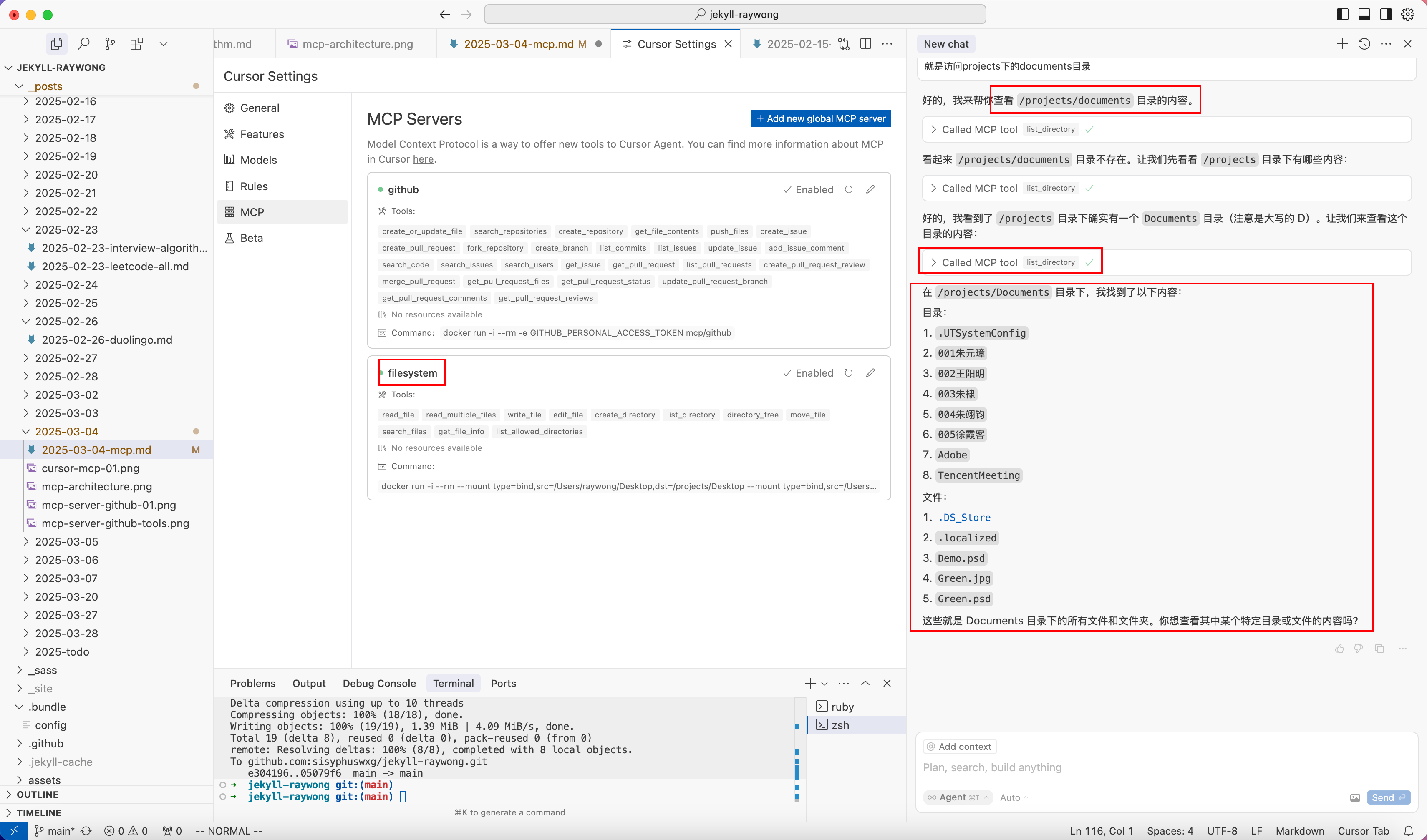Screen dimensions: 1427x840
Task: Open the Explorer files icon
Action: (56, 43)
